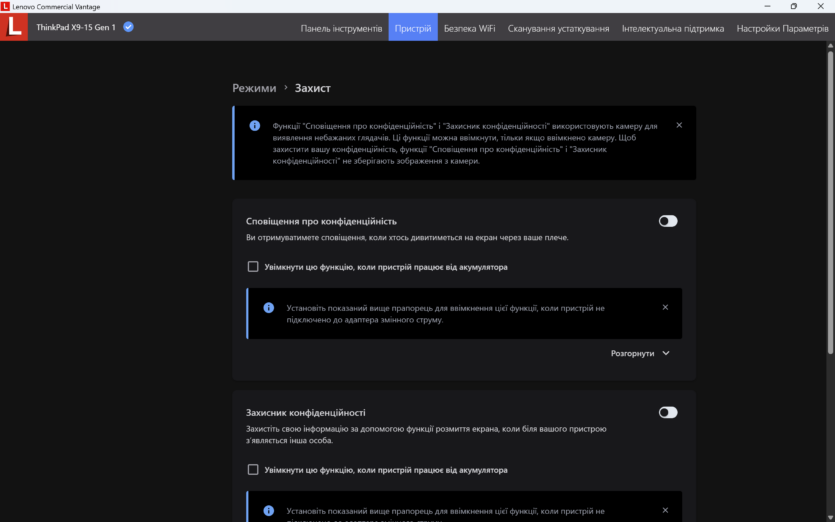Viewport: 835px width, 522px height.
Task: Open Панель інструментів tab
Action: (x=341, y=28)
